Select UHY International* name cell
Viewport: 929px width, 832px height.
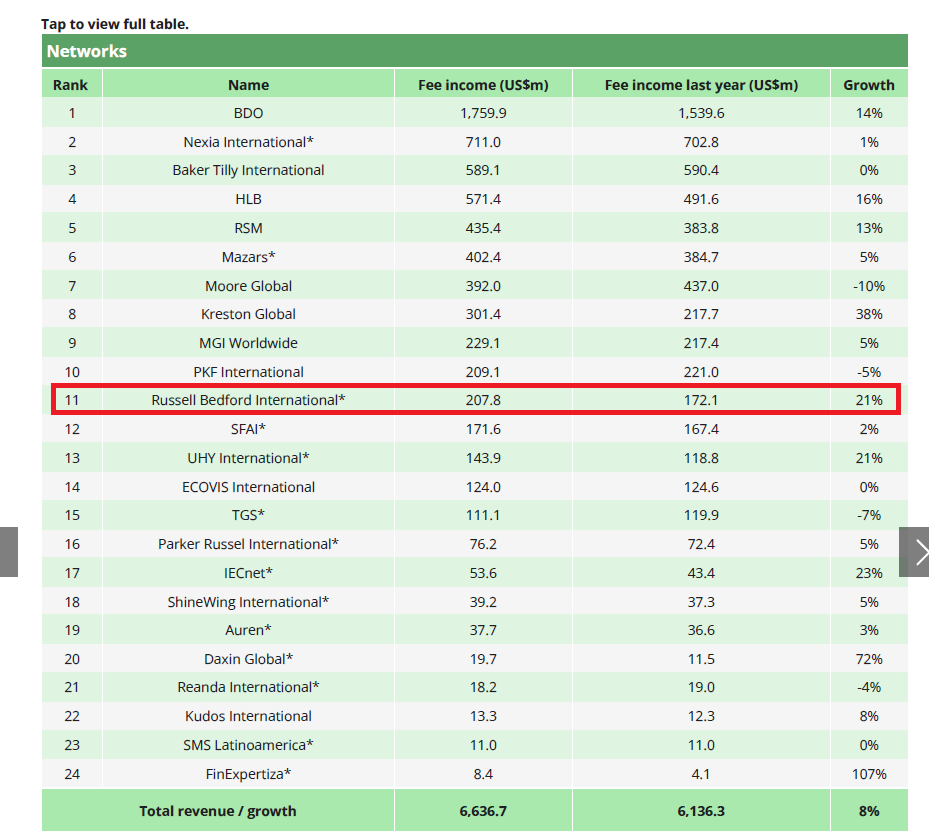(248, 457)
